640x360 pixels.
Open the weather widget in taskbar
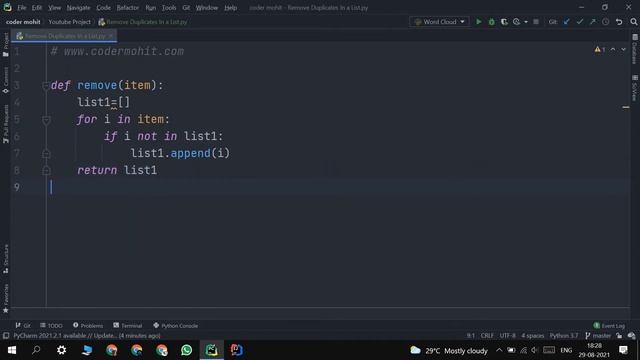pyautogui.click(x=449, y=350)
